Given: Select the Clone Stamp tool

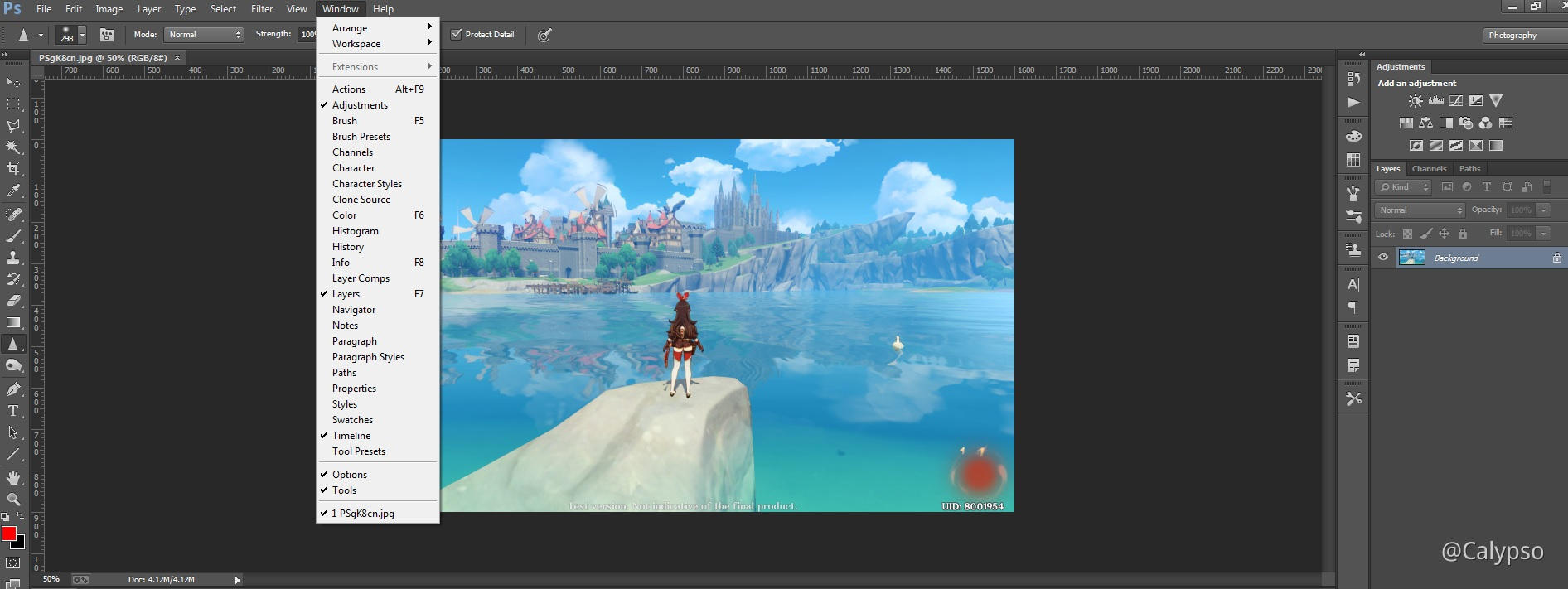Looking at the screenshot, I should 13,258.
